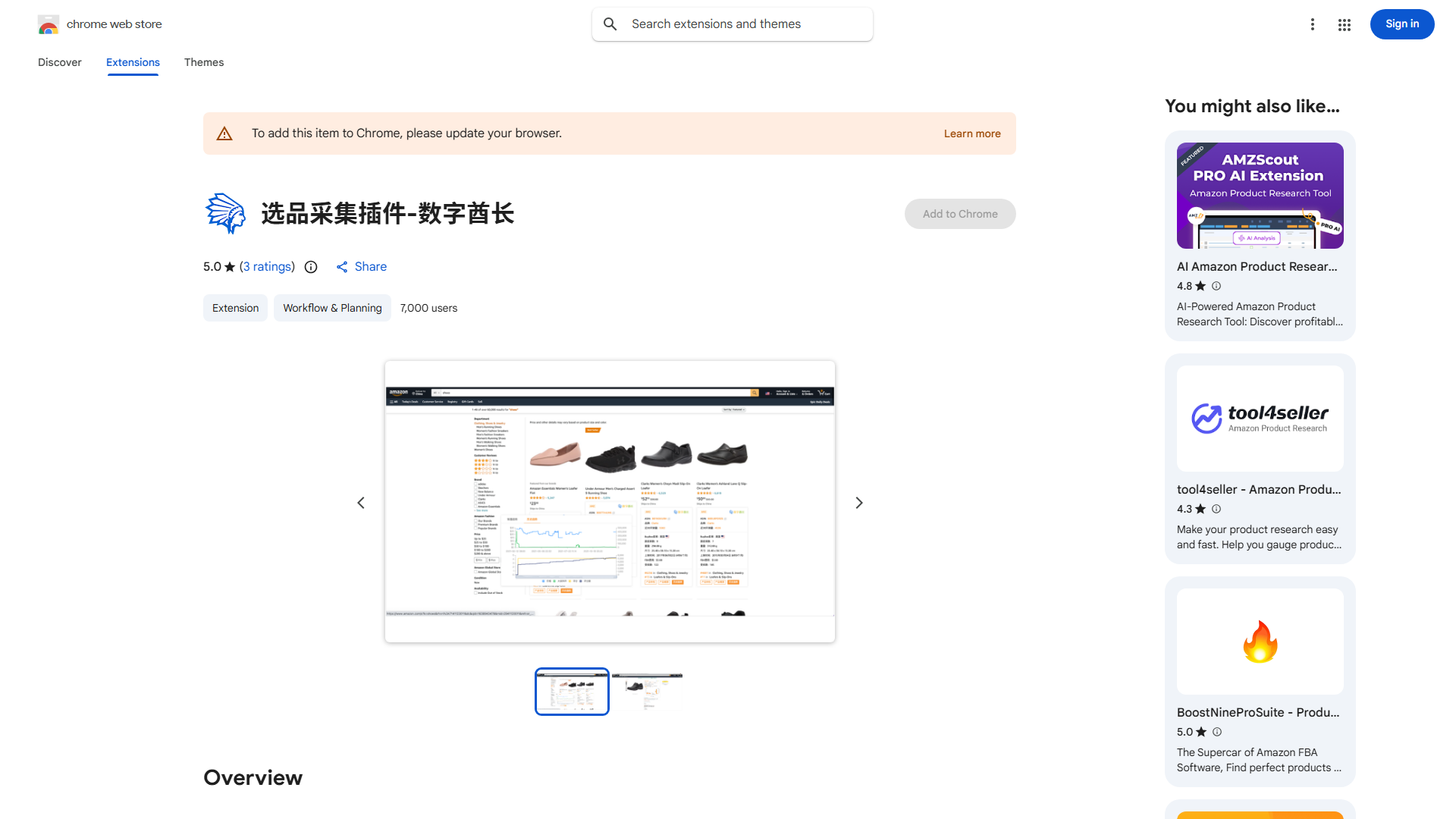This screenshot has height=819, width=1456.
Task: Open the three-dot more options menu
Action: point(1313,24)
